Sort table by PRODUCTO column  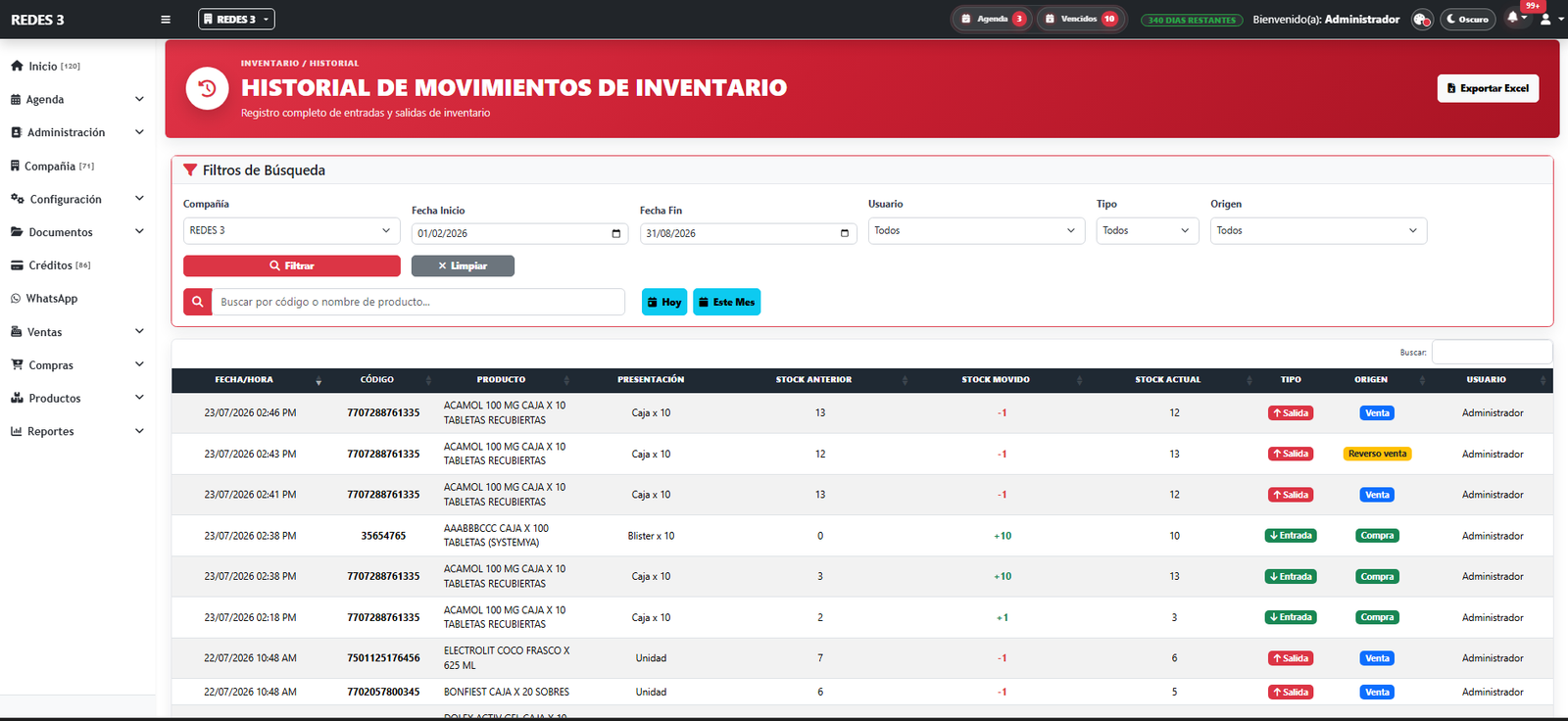[x=506, y=380]
